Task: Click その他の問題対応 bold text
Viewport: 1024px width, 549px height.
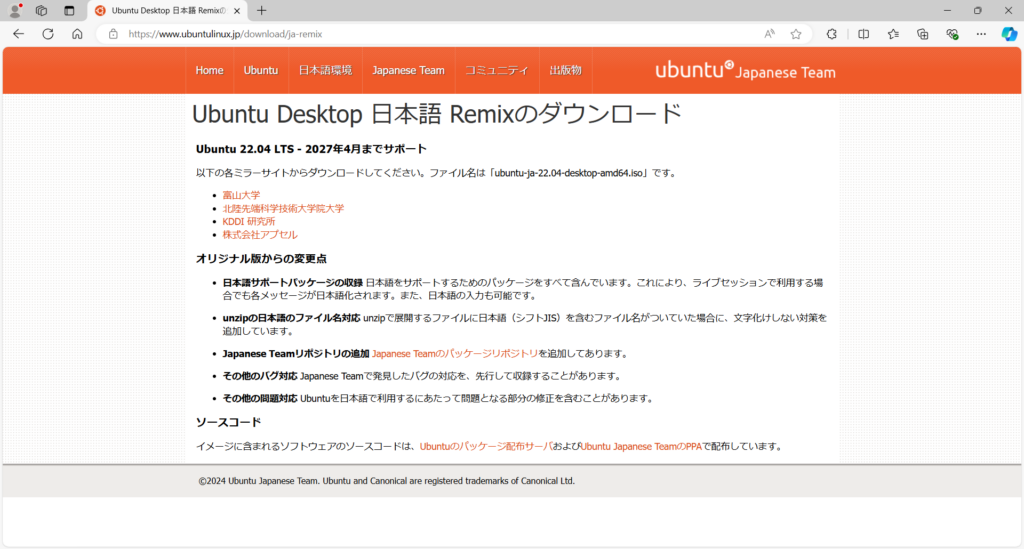Action: pyautogui.click(x=260, y=398)
